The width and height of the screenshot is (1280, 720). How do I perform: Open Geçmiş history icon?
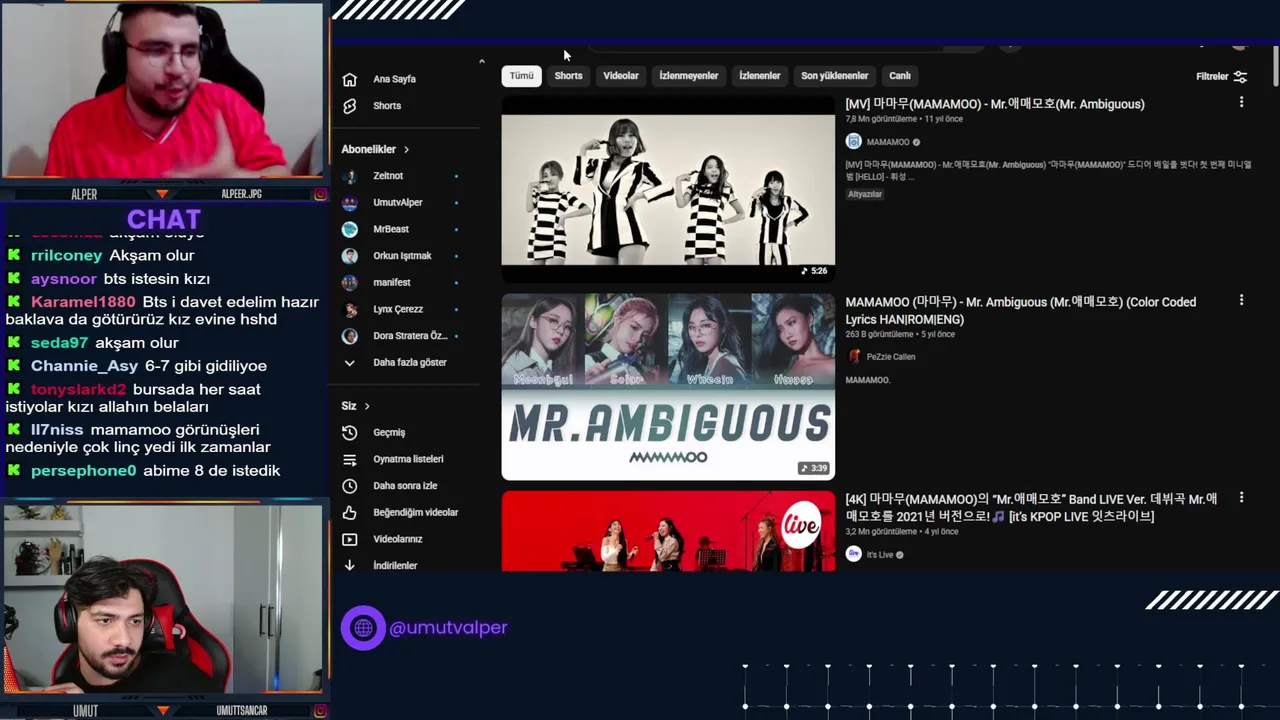point(349,432)
